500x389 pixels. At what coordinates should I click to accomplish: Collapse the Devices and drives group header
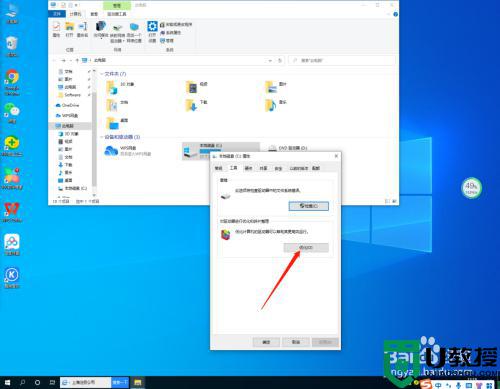coord(120,137)
